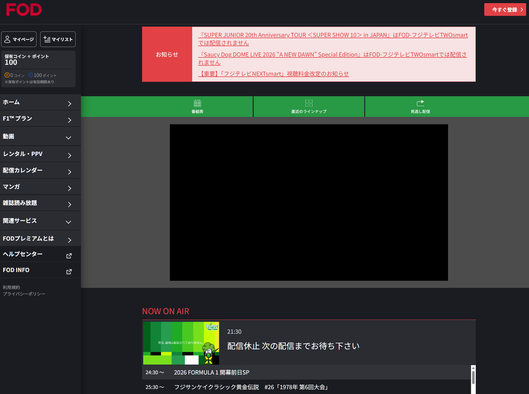Open FODプレミアムとは in the sidebar
The height and width of the screenshot is (394, 529).
40,239
